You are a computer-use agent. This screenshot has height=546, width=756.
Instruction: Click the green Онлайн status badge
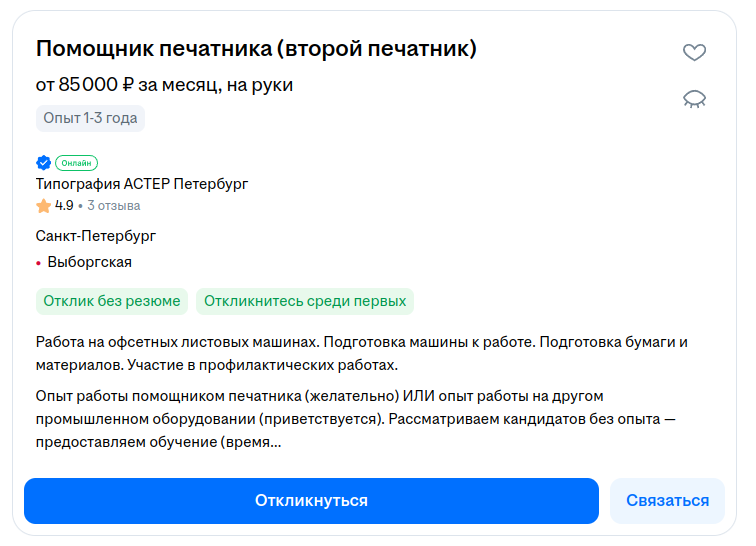tap(76, 163)
